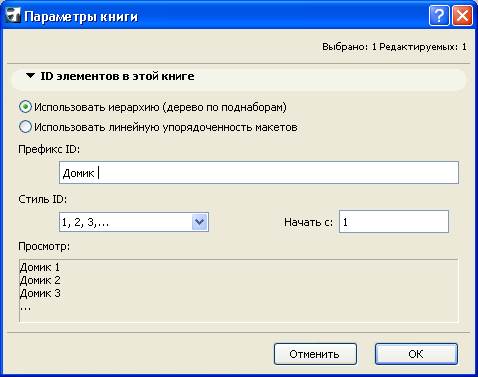
Task: Collapse 'ID элементов в этой книге' section
Action: (x=30, y=76)
